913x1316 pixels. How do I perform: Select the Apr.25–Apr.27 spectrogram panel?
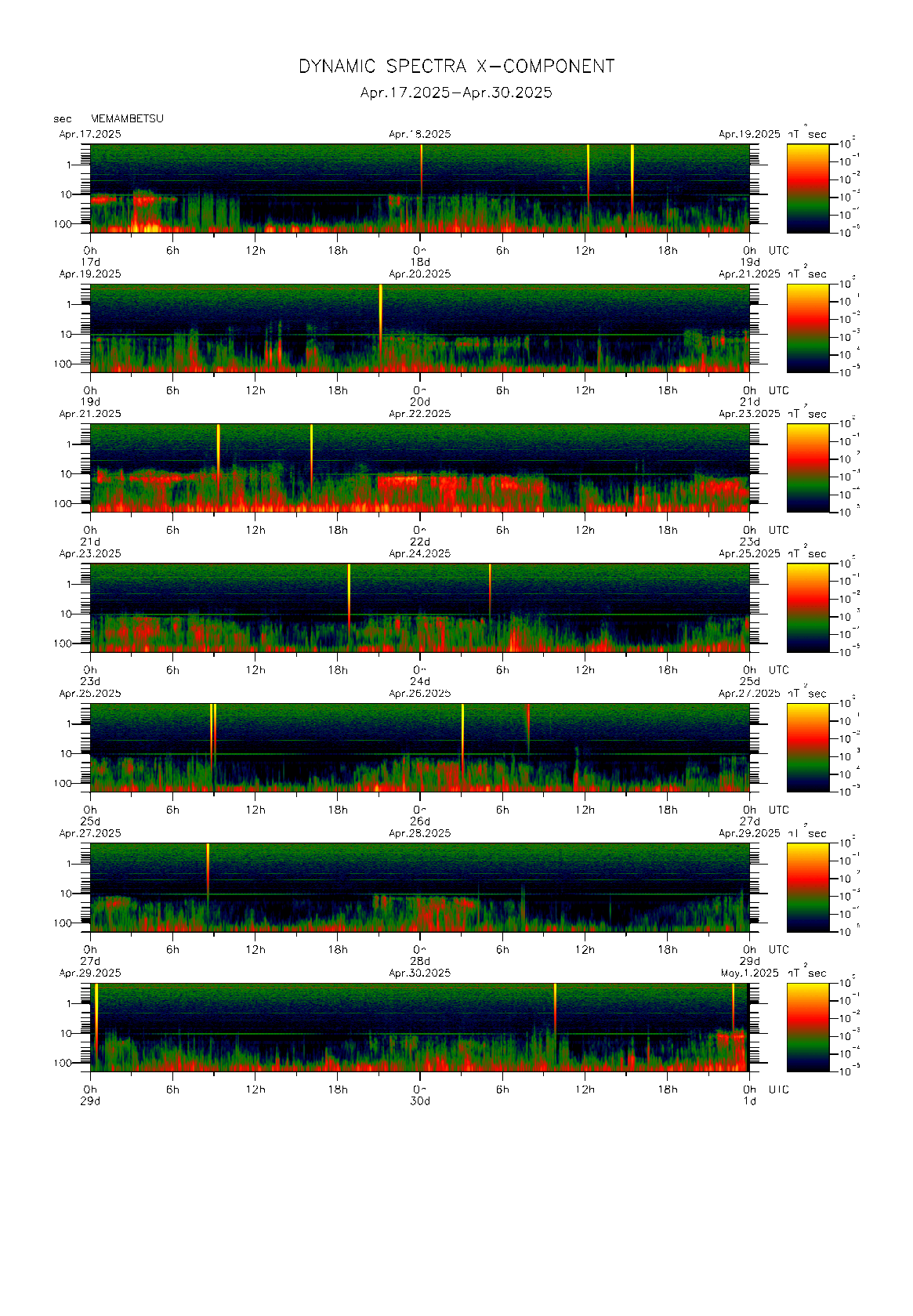pyautogui.click(x=420, y=747)
